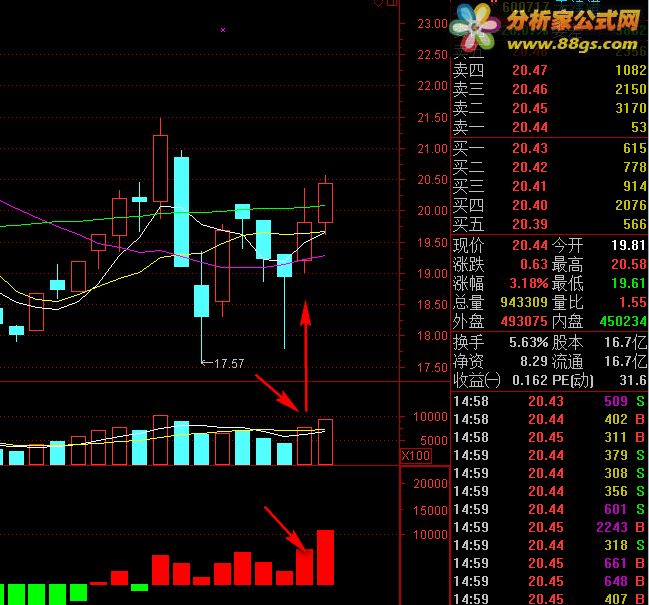The height and width of the screenshot is (605, 649).
Task: Select the 卖一 row at 20.44
Action: click(549, 127)
